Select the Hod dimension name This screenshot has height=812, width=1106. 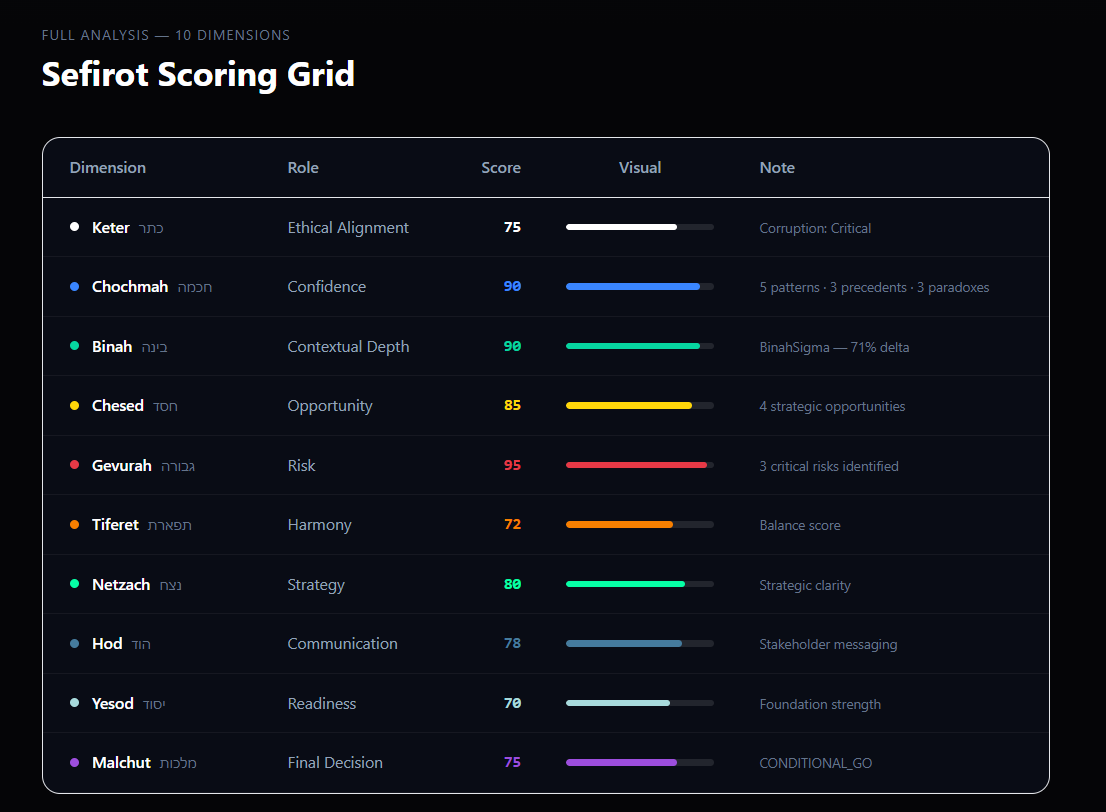(107, 644)
